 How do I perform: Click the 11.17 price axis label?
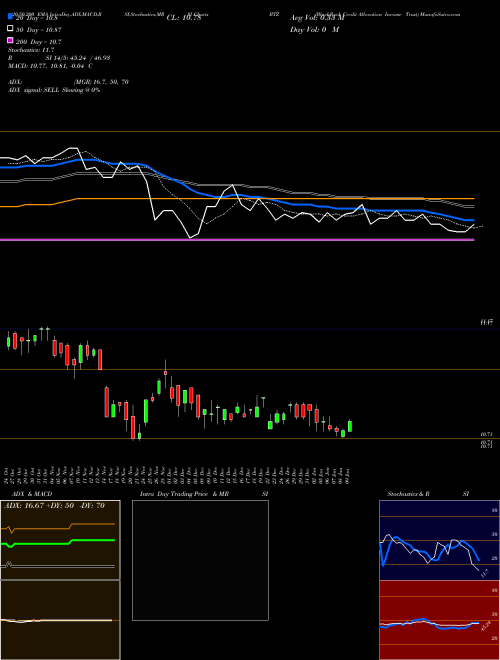click(487, 322)
